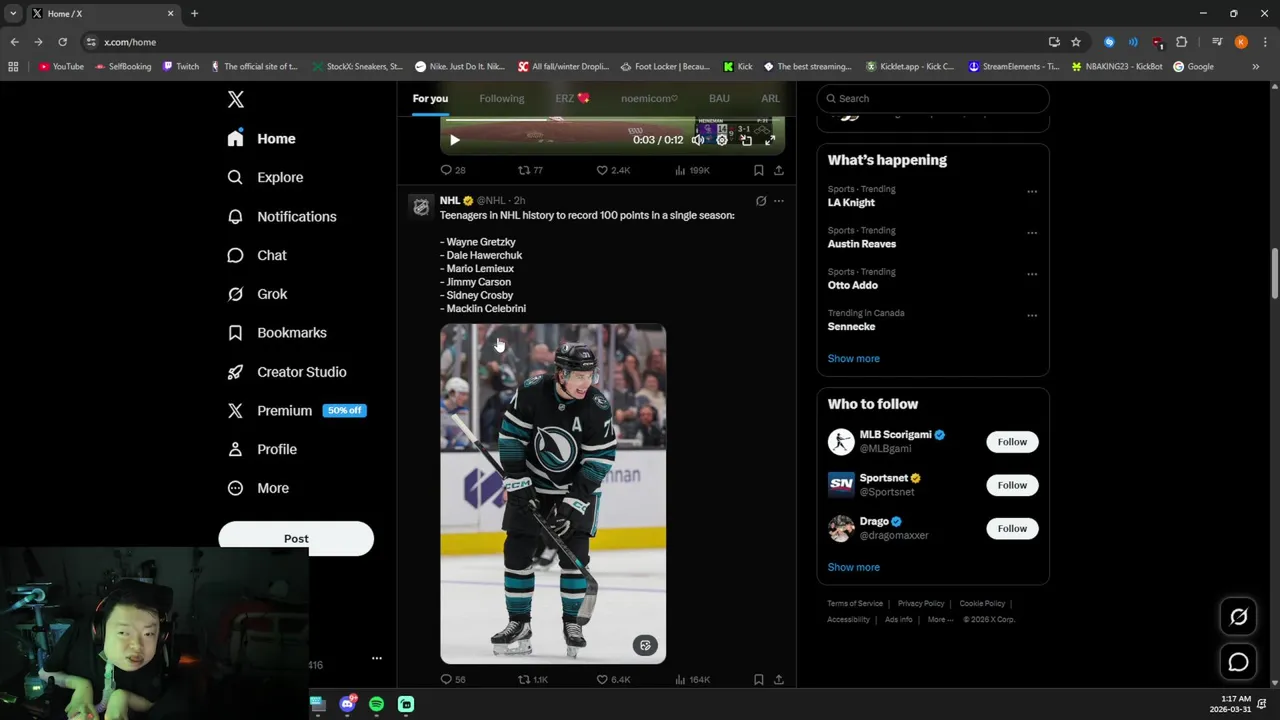Screen dimensions: 1280x720
Task: Open account menu three dots
Action: (377, 658)
